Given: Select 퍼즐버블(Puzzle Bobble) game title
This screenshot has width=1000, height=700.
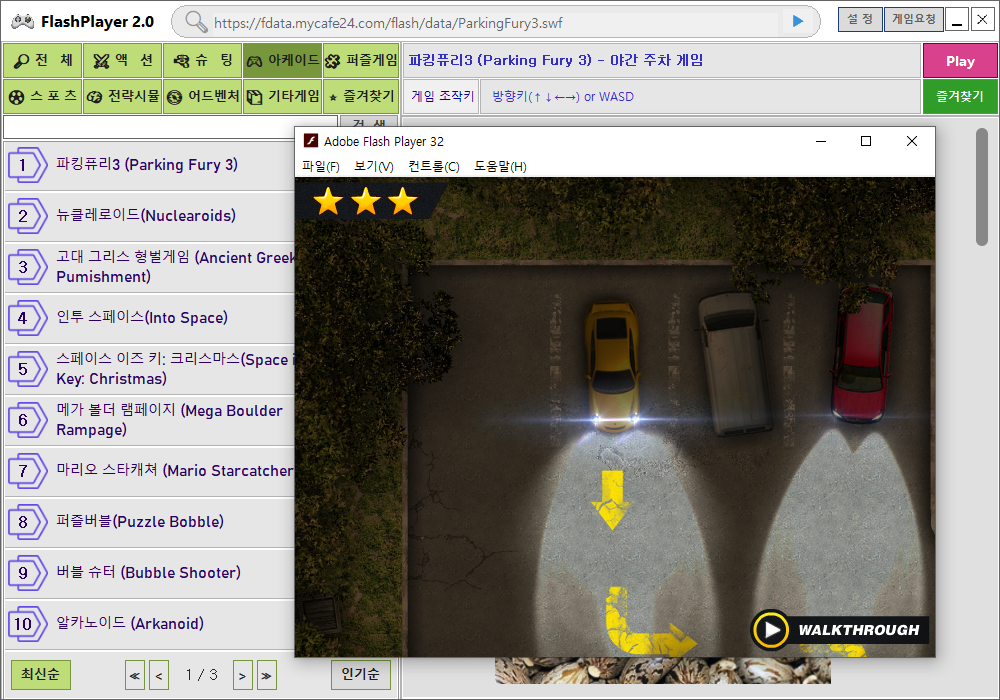Looking at the screenshot, I should [x=140, y=521].
